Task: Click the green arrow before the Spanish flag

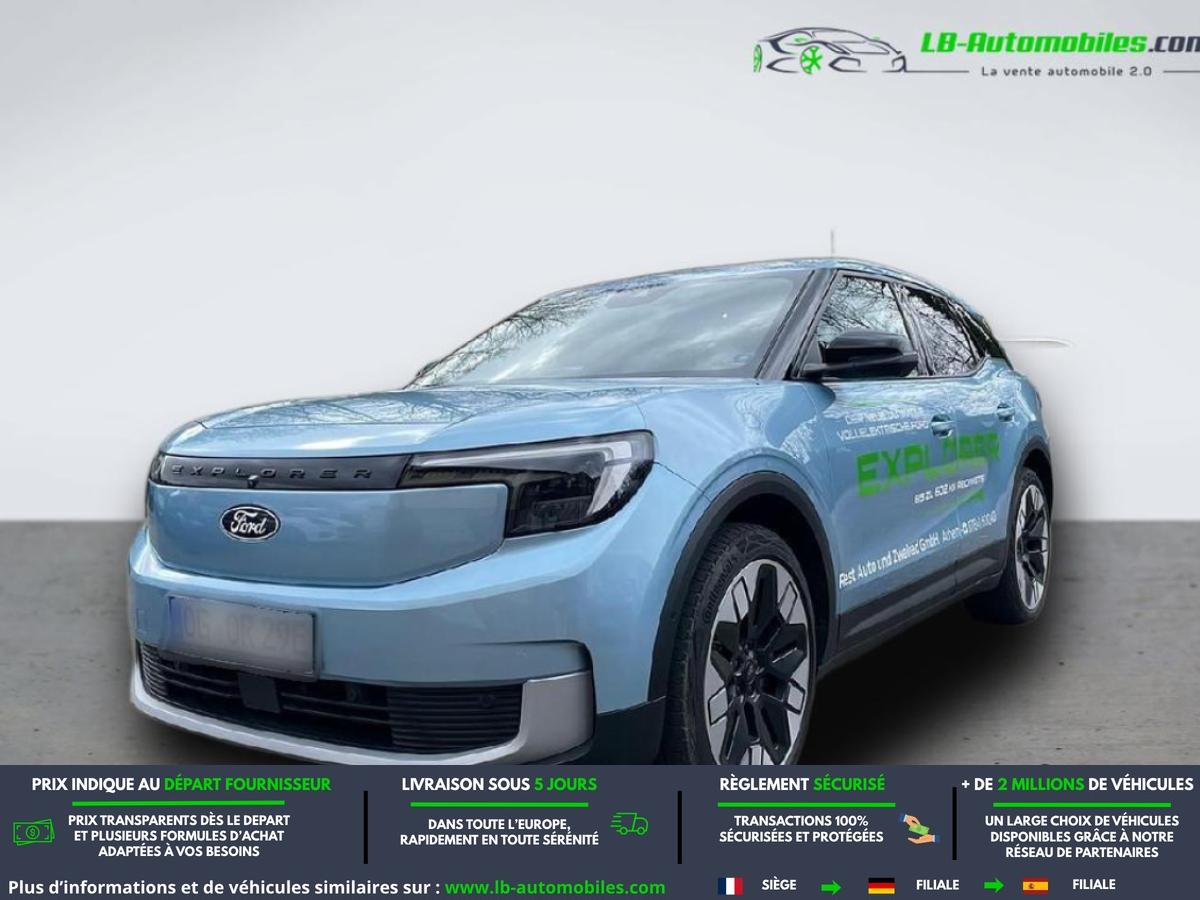Action: [993, 886]
